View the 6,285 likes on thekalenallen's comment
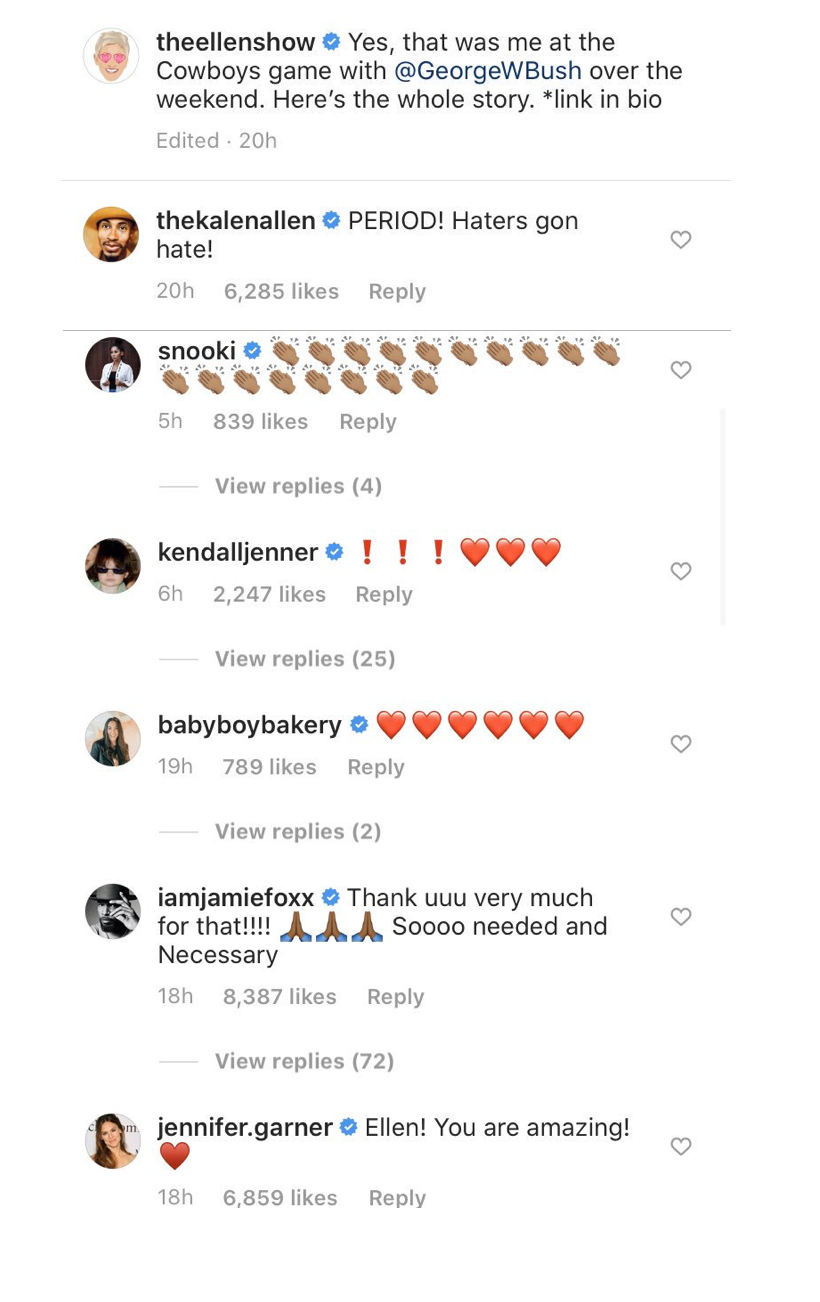Viewport: 820px width, 1302px height. point(281,292)
